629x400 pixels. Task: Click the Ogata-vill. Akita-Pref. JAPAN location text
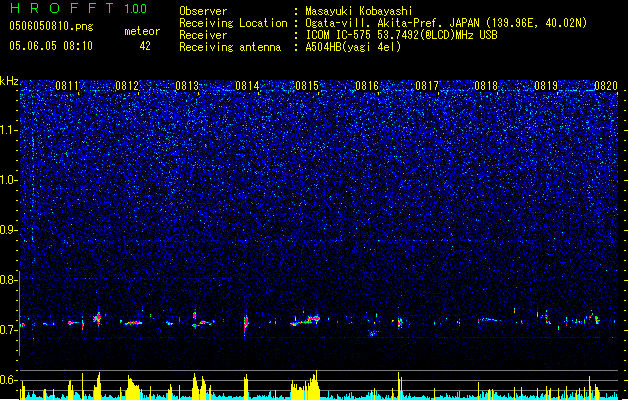[x=446, y=23]
